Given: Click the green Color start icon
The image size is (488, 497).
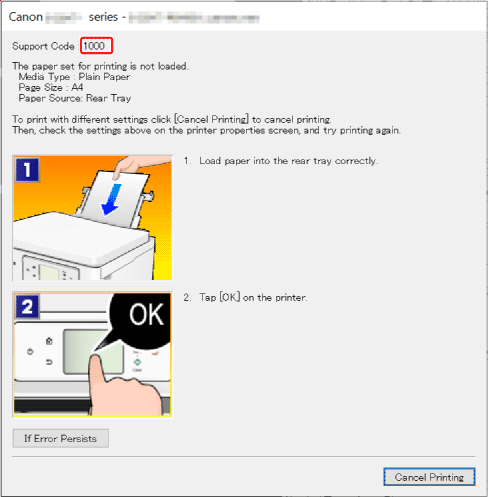Looking at the screenshot, I should 137,362.
